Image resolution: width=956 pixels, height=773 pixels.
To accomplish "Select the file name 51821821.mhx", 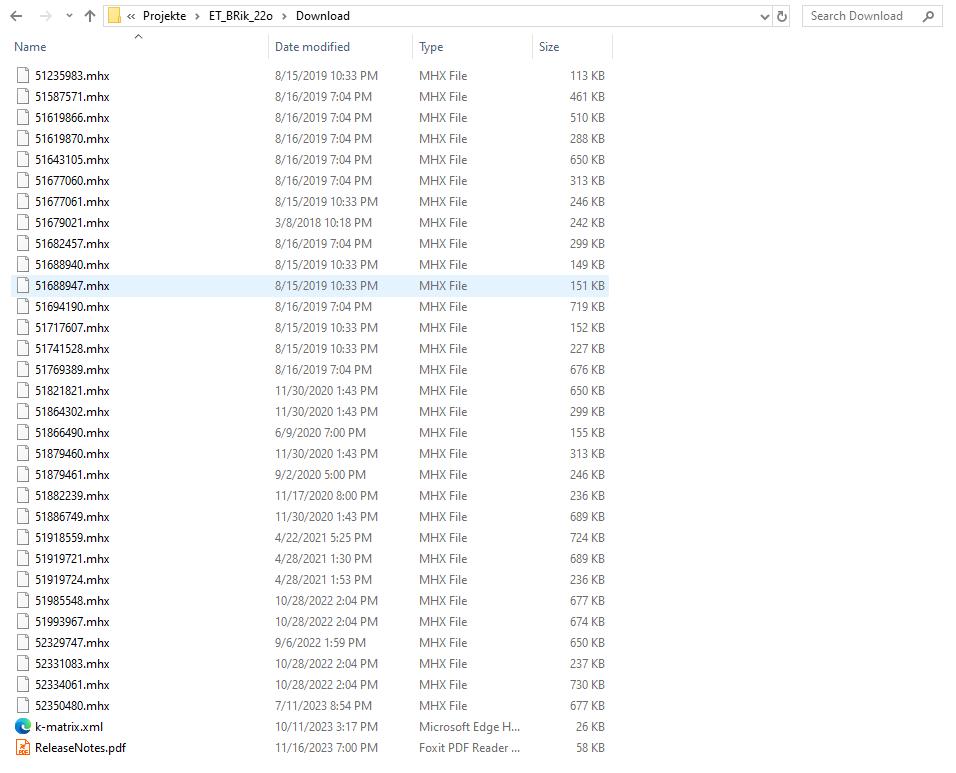I will (x=72, y=391).
